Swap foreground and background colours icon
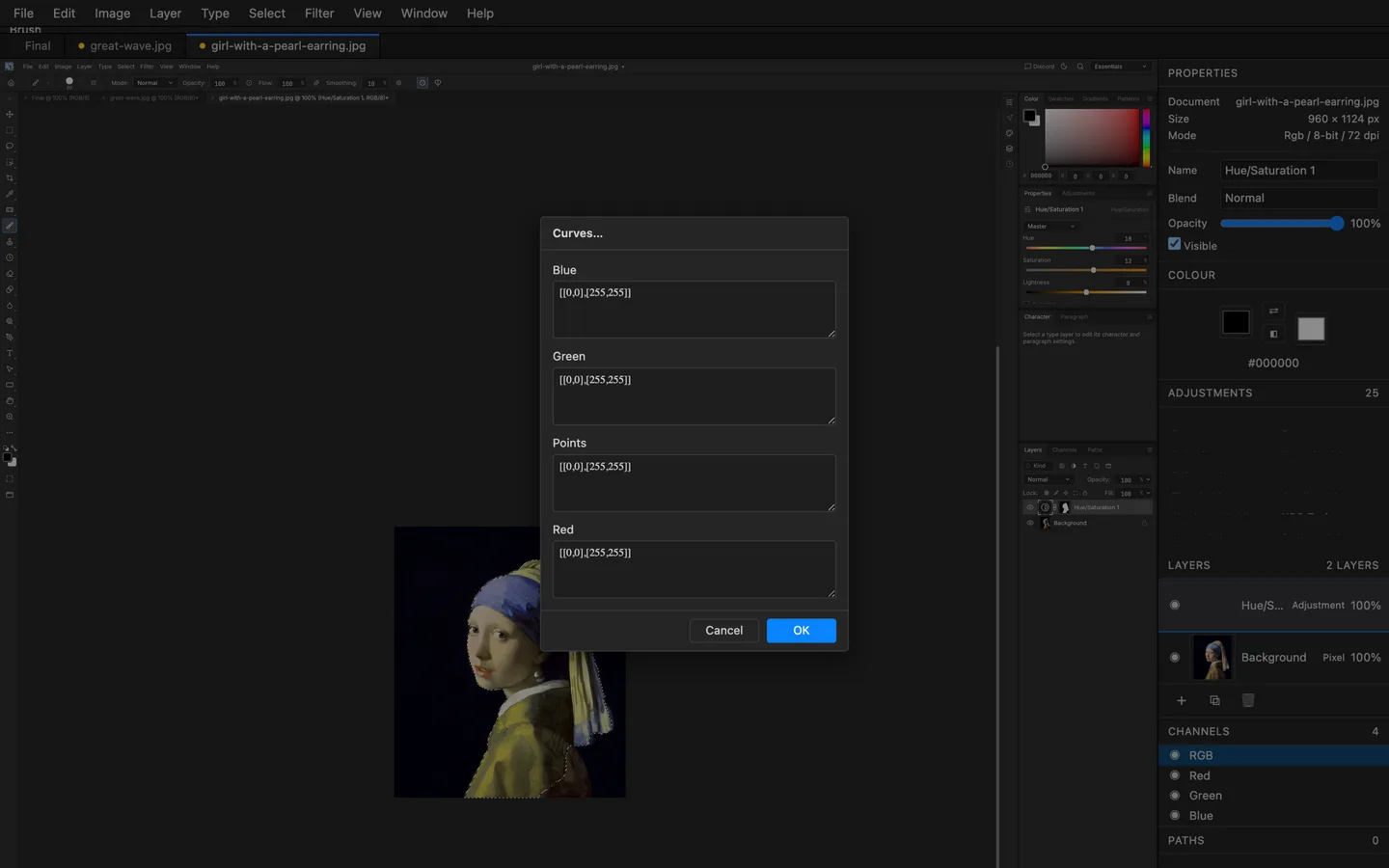Screen dimensions: 1389x868 pyautogui.click(x=1273, y=311)
